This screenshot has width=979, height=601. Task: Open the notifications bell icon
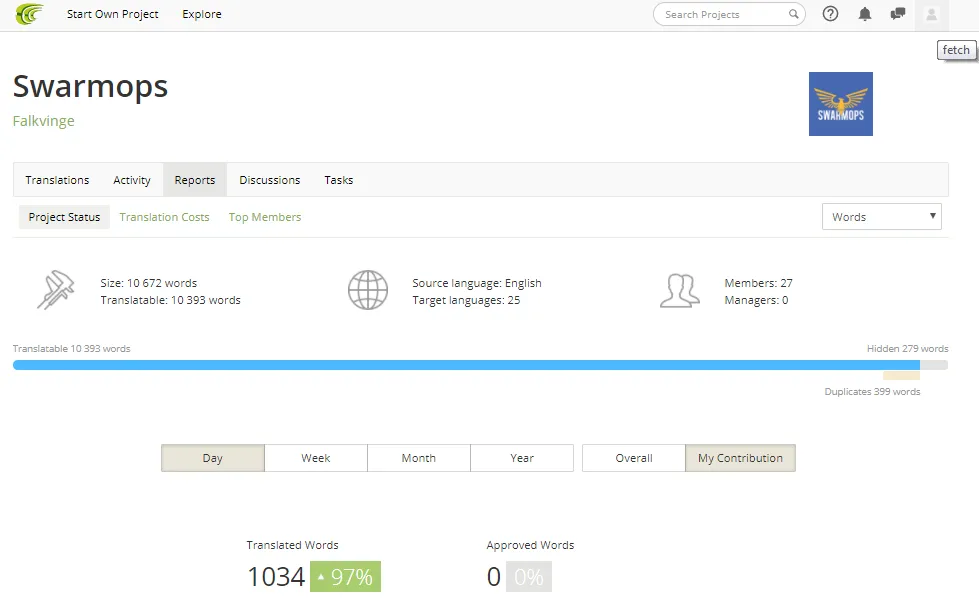point(864,14)
